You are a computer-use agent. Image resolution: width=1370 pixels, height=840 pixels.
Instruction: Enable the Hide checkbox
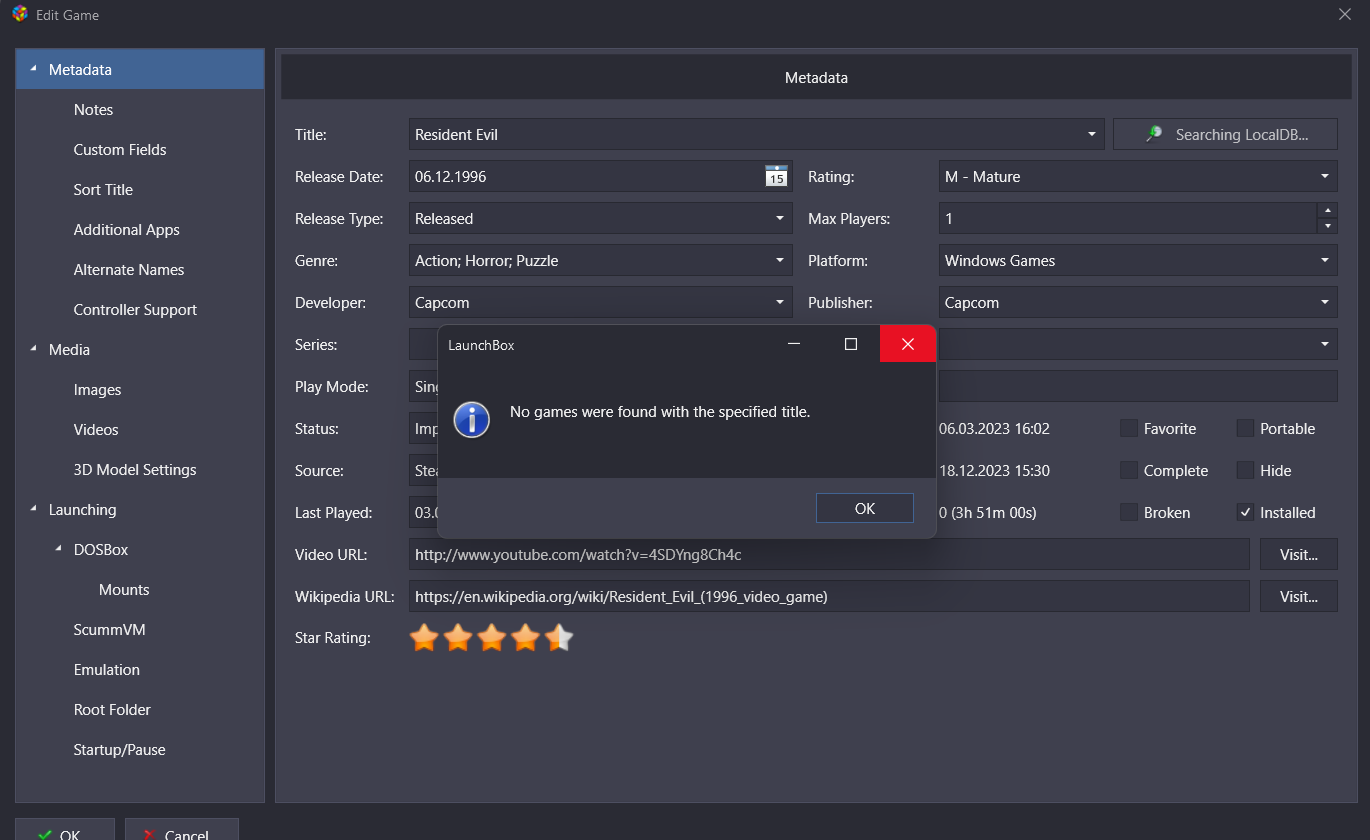[1245, 470]
